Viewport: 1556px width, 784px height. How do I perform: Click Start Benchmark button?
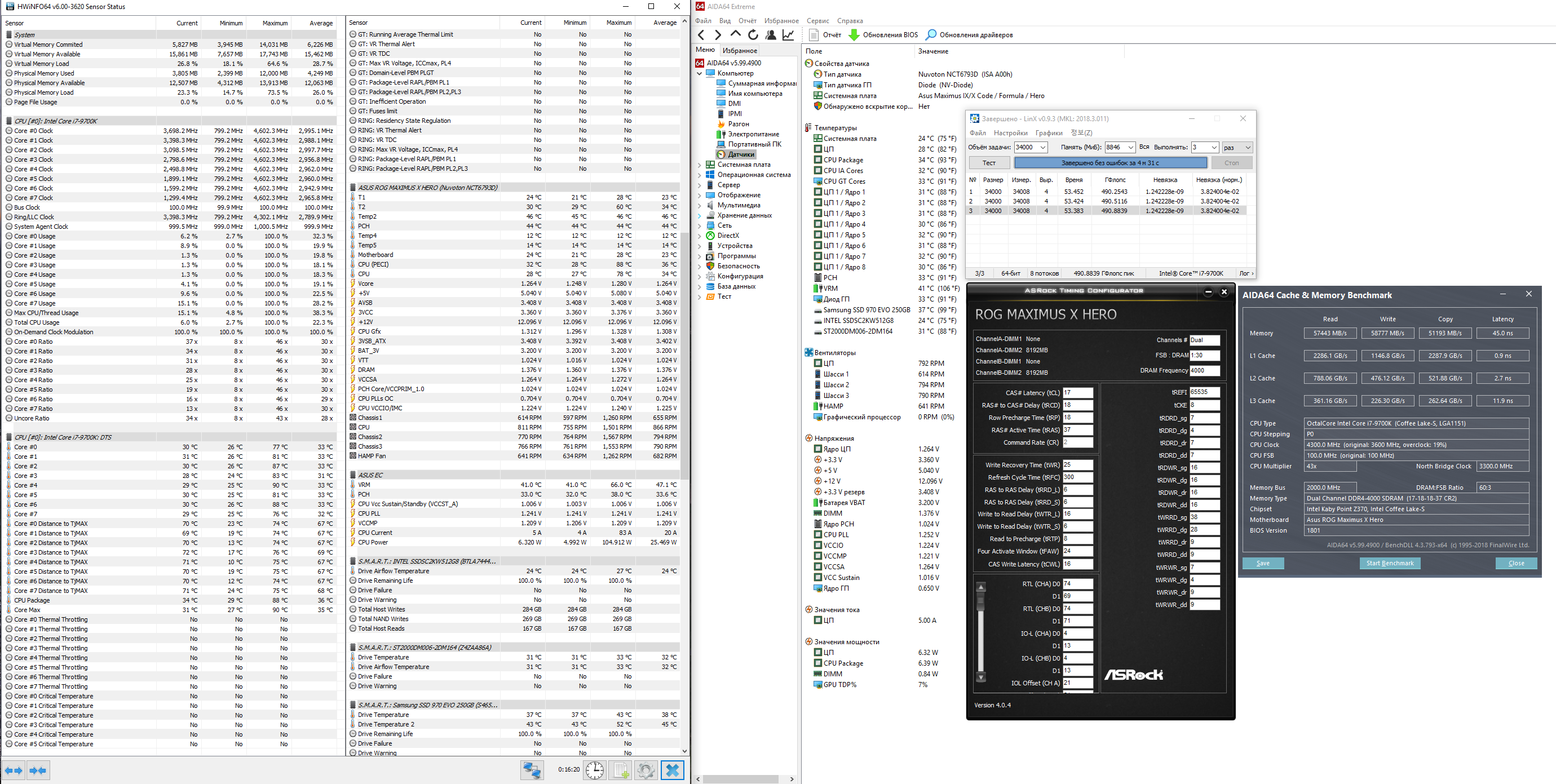pos(1390,564)
